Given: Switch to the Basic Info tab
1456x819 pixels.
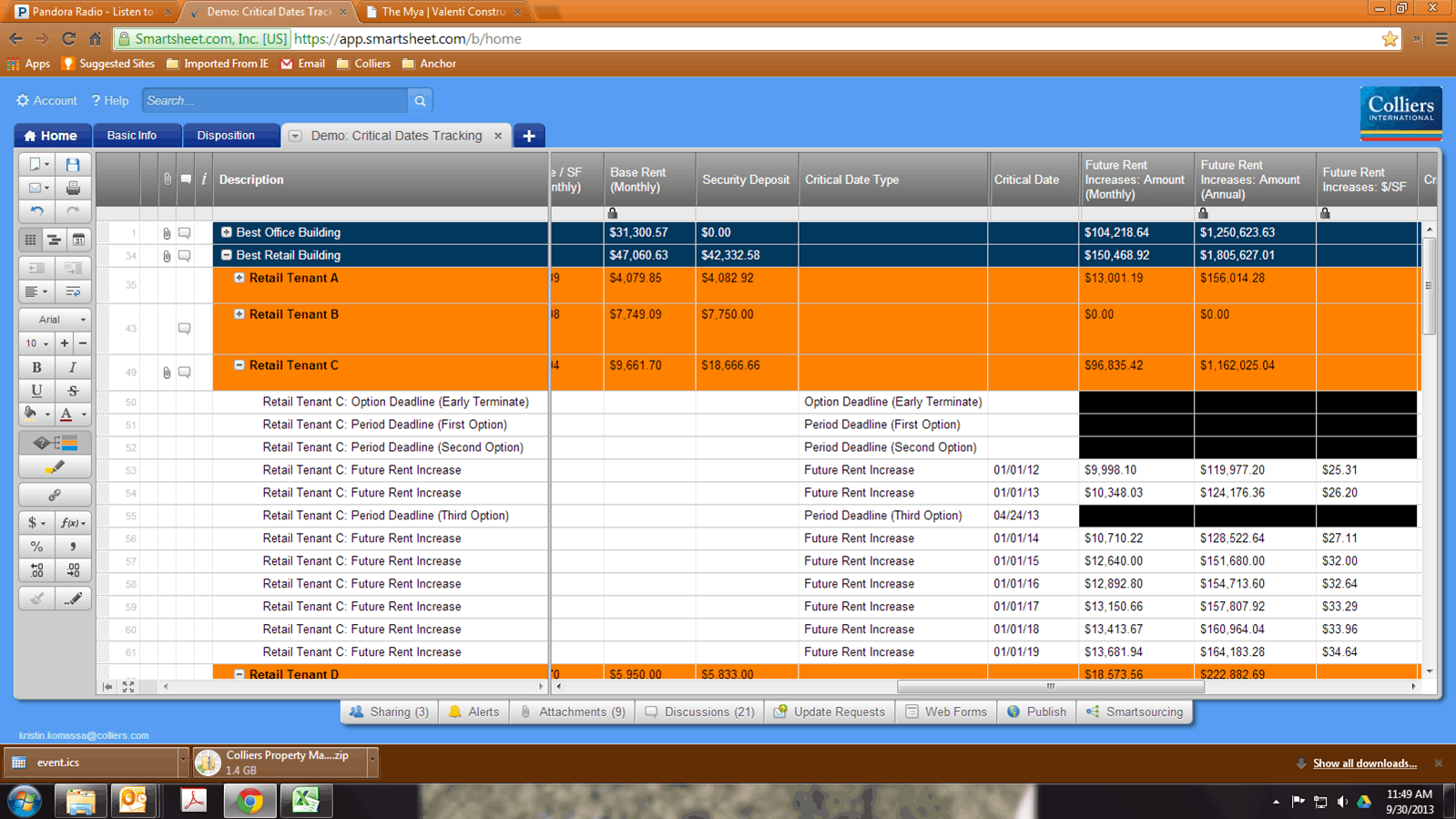Looking at the screenshot, I should pyautogui.click(x=132, y=136).
